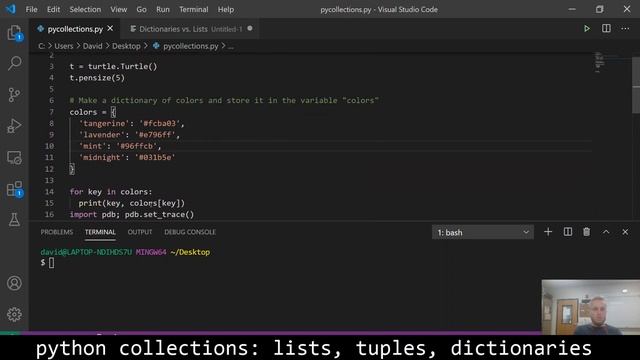
Task: Open the Manage gear icon
Action: point(14,314)
